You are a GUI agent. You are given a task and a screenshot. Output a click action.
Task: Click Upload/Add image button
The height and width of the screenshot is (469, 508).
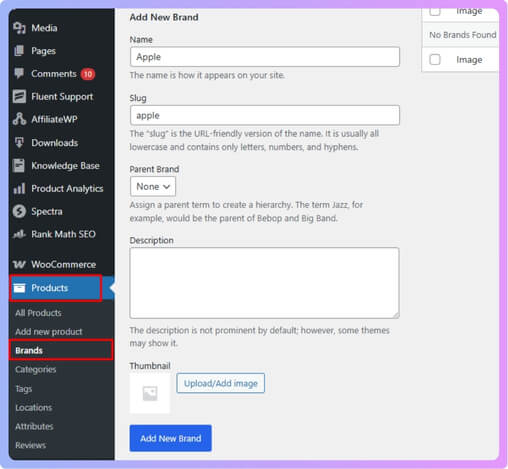coord(221,383)
